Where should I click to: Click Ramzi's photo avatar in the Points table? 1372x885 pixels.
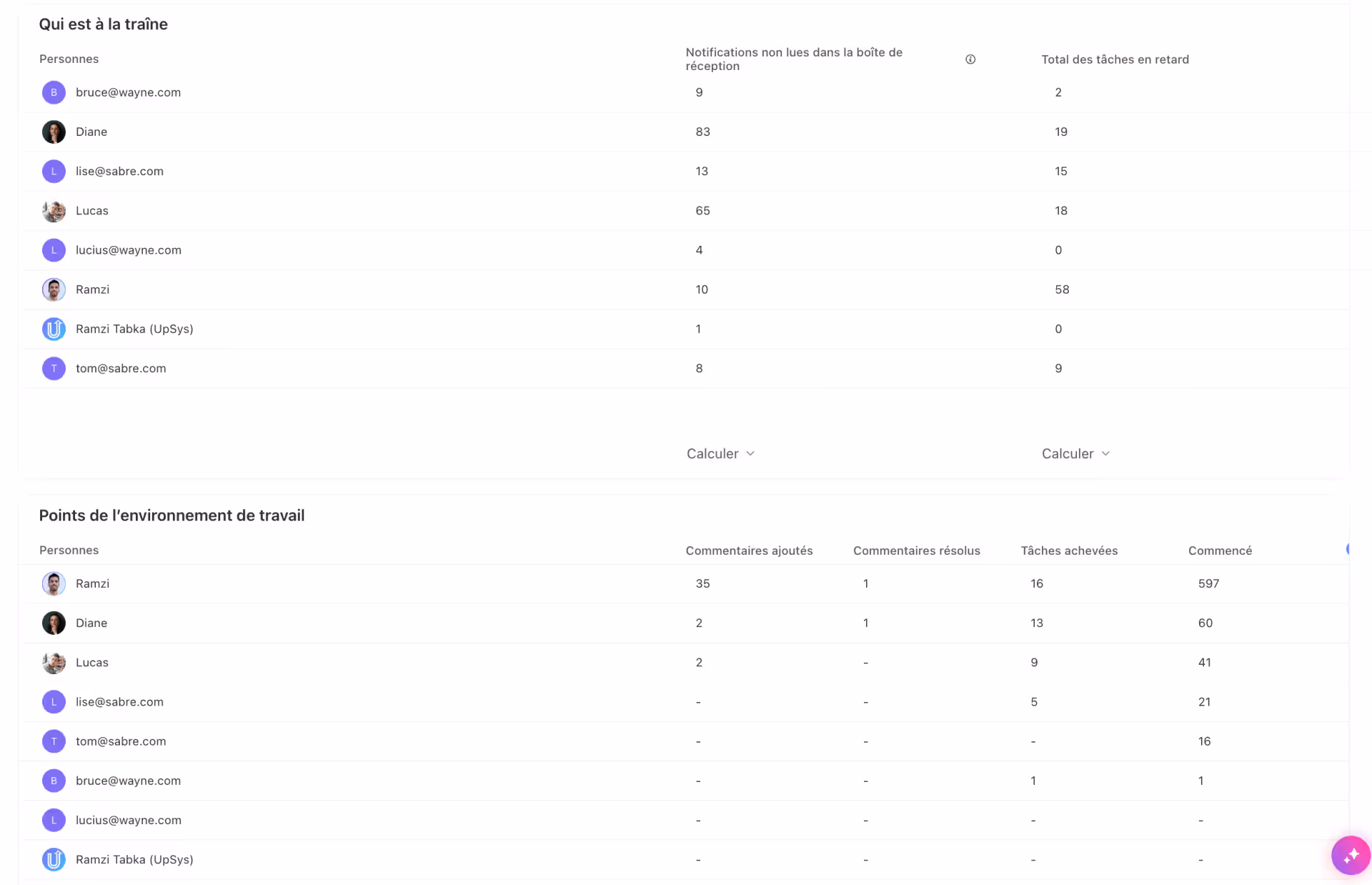(x=54, y=584)
